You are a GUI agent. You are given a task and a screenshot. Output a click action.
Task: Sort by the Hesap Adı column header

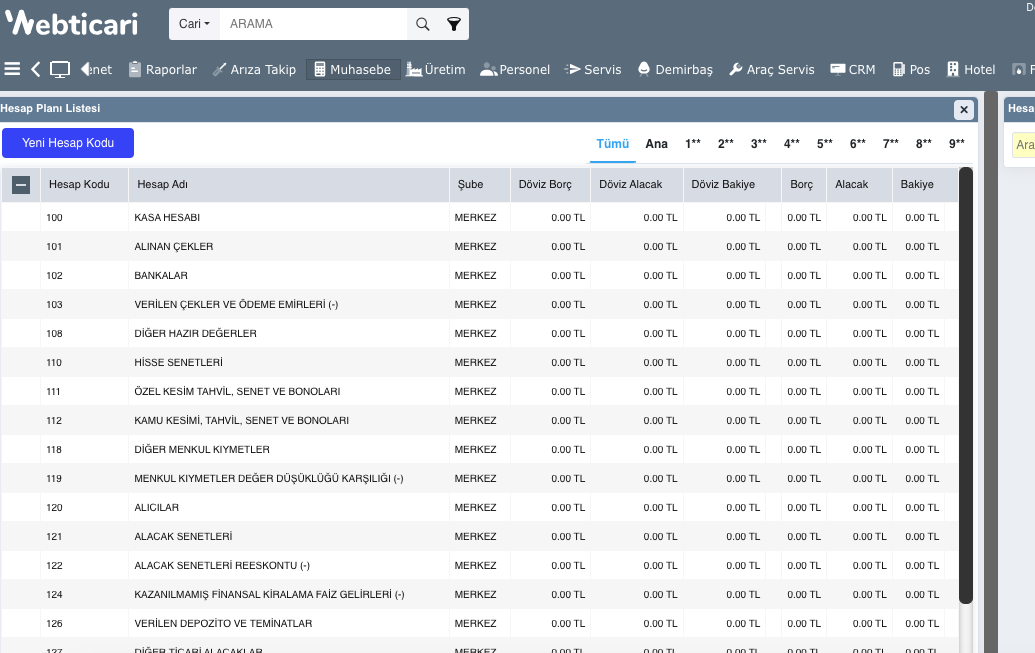pyautogui.click(x=163, y=185)
